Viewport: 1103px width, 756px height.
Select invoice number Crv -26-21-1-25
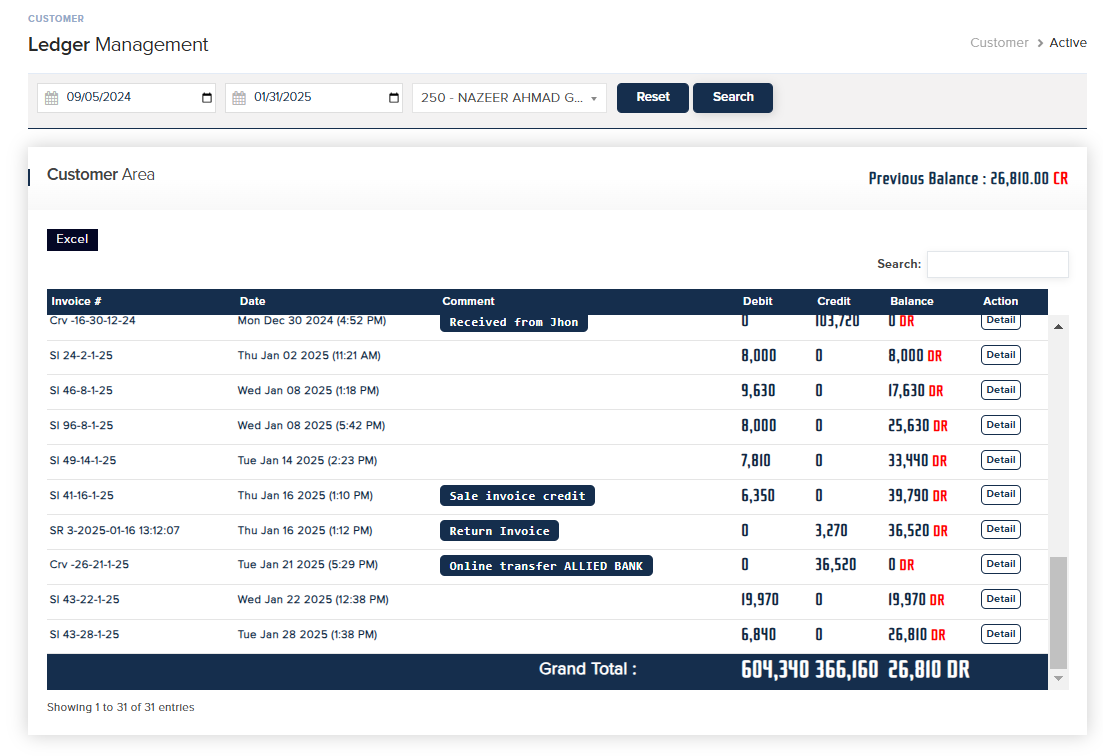point(89,565)
